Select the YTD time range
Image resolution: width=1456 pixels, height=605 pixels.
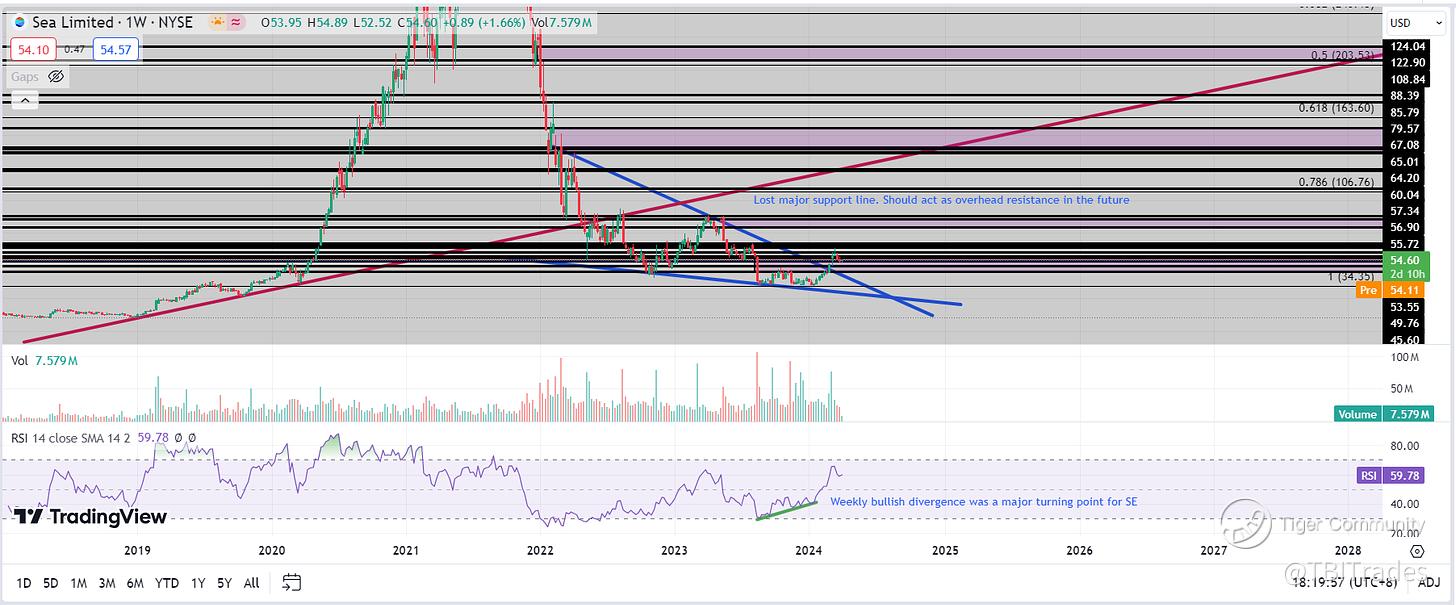pyautogui.click(x=166, y=582)
